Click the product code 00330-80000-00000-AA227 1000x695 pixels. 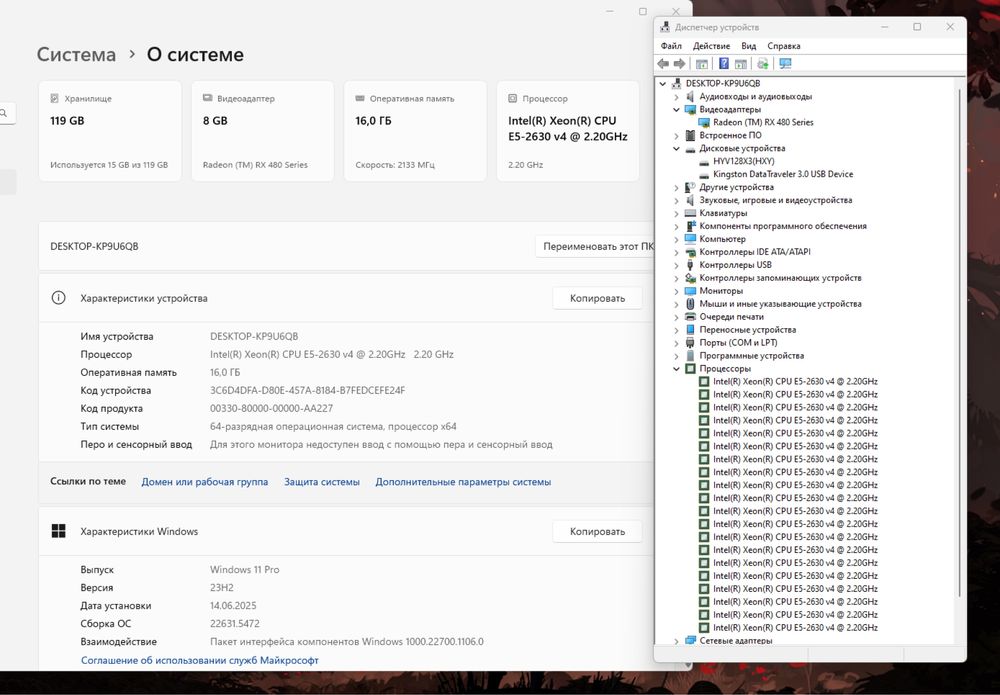271,408
